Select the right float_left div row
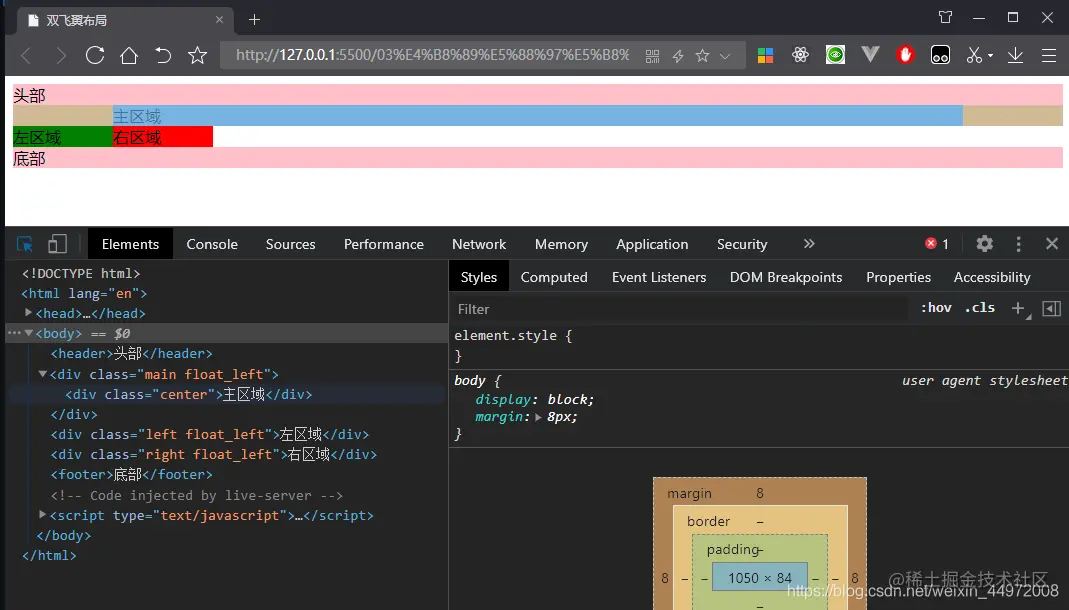 point(213,455)
